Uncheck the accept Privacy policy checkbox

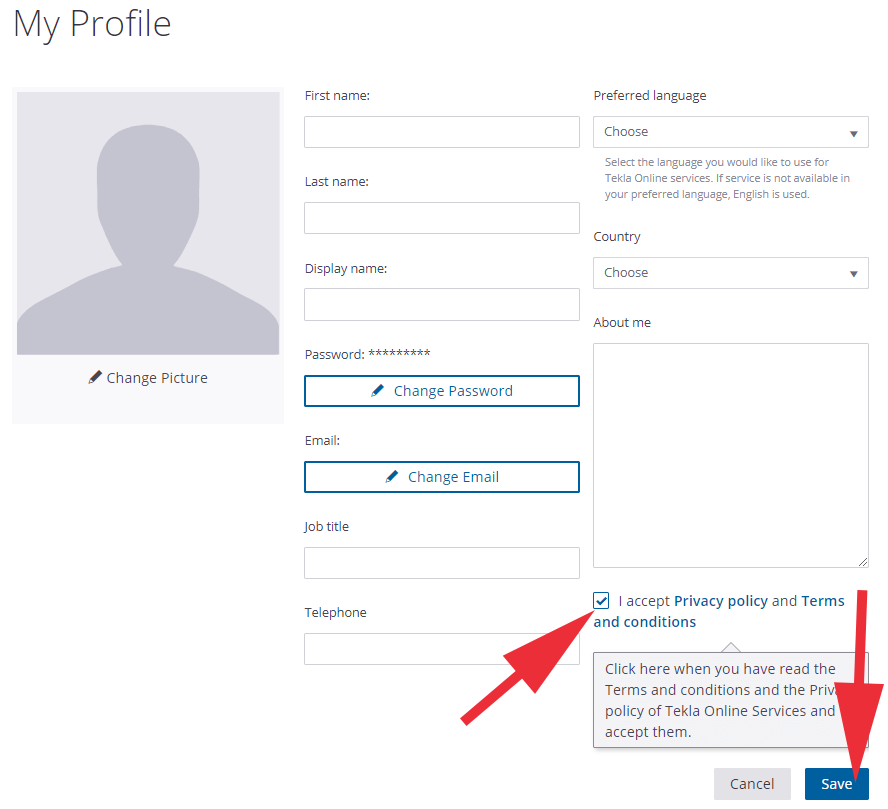601,600
